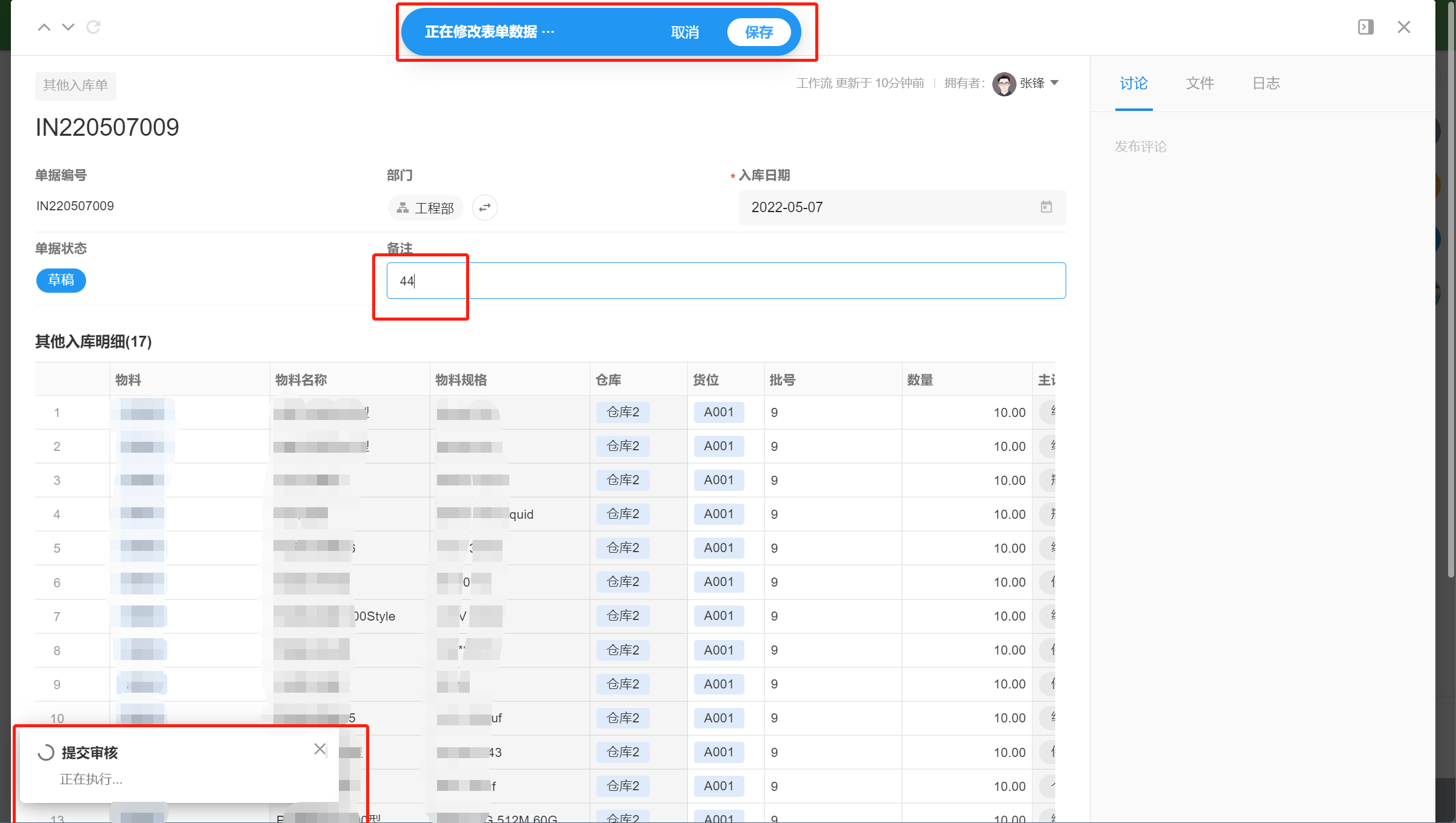Switch to the 文件 tab
Image resolution: width=1456 pixels, height=823 pixels.
click(x=1200, y=84)
